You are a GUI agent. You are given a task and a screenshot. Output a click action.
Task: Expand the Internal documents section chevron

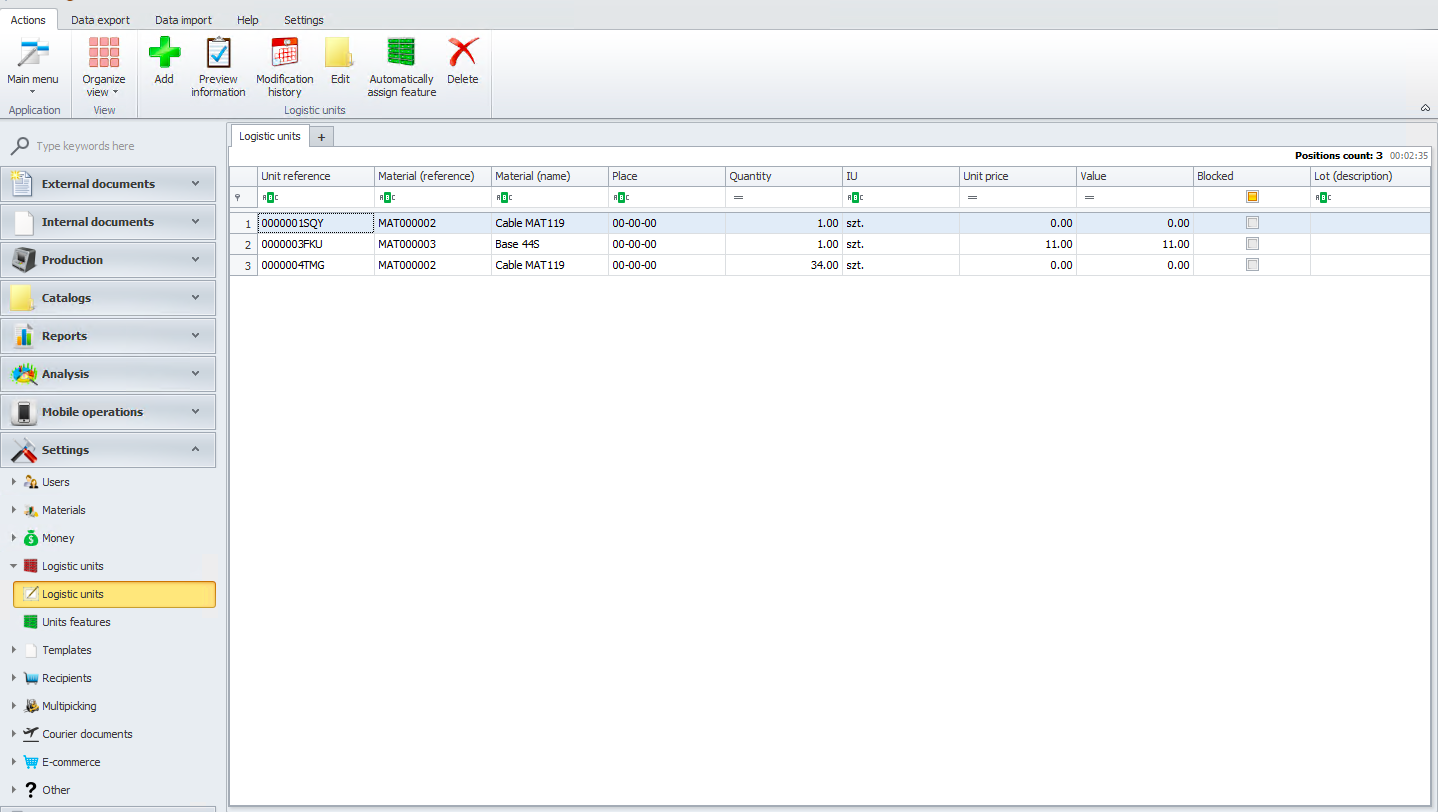click(196, 222)
